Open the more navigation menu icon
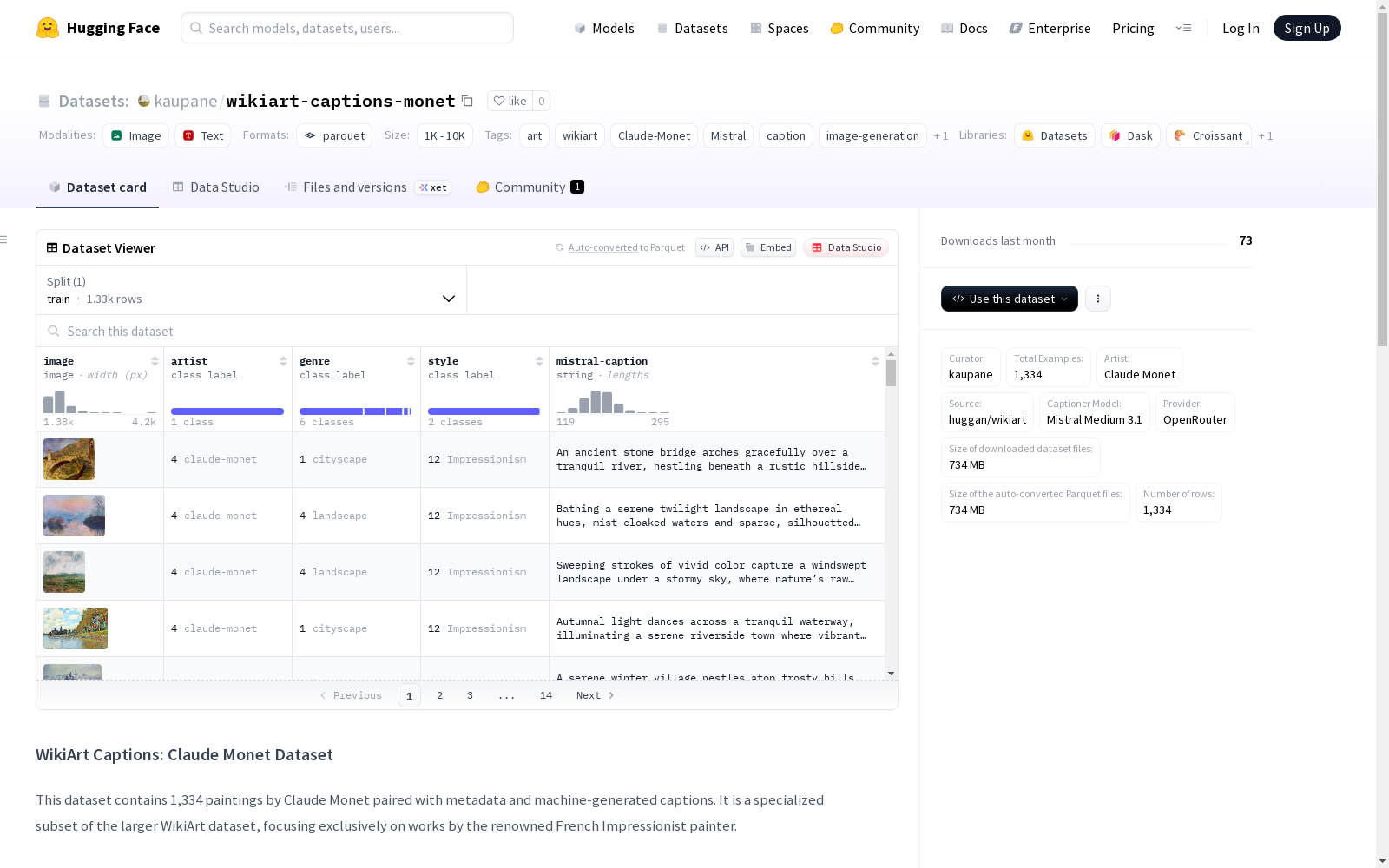 click(1183, 28)
